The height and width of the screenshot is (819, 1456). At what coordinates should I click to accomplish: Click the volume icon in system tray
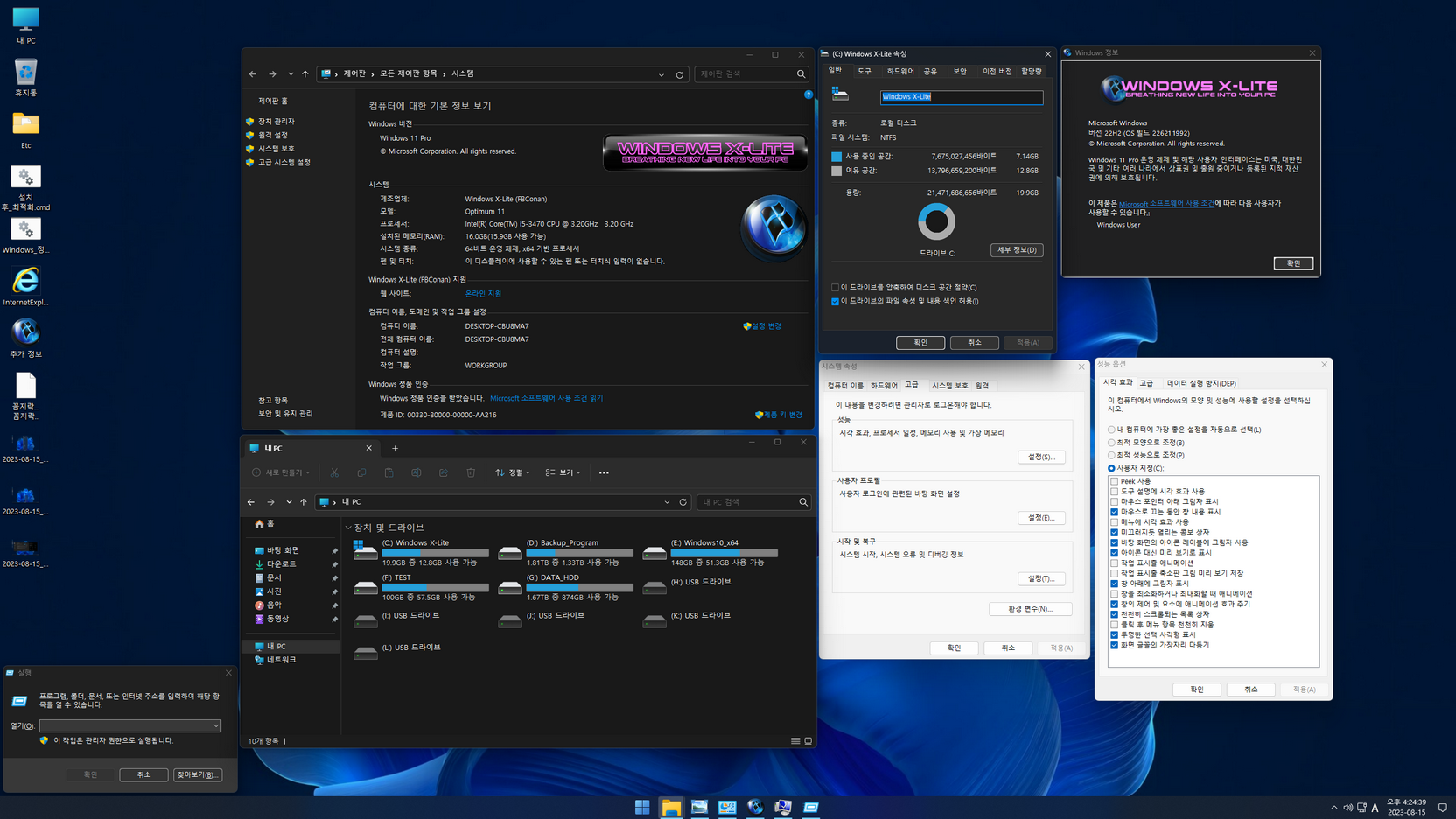[x=1347, y=808]
